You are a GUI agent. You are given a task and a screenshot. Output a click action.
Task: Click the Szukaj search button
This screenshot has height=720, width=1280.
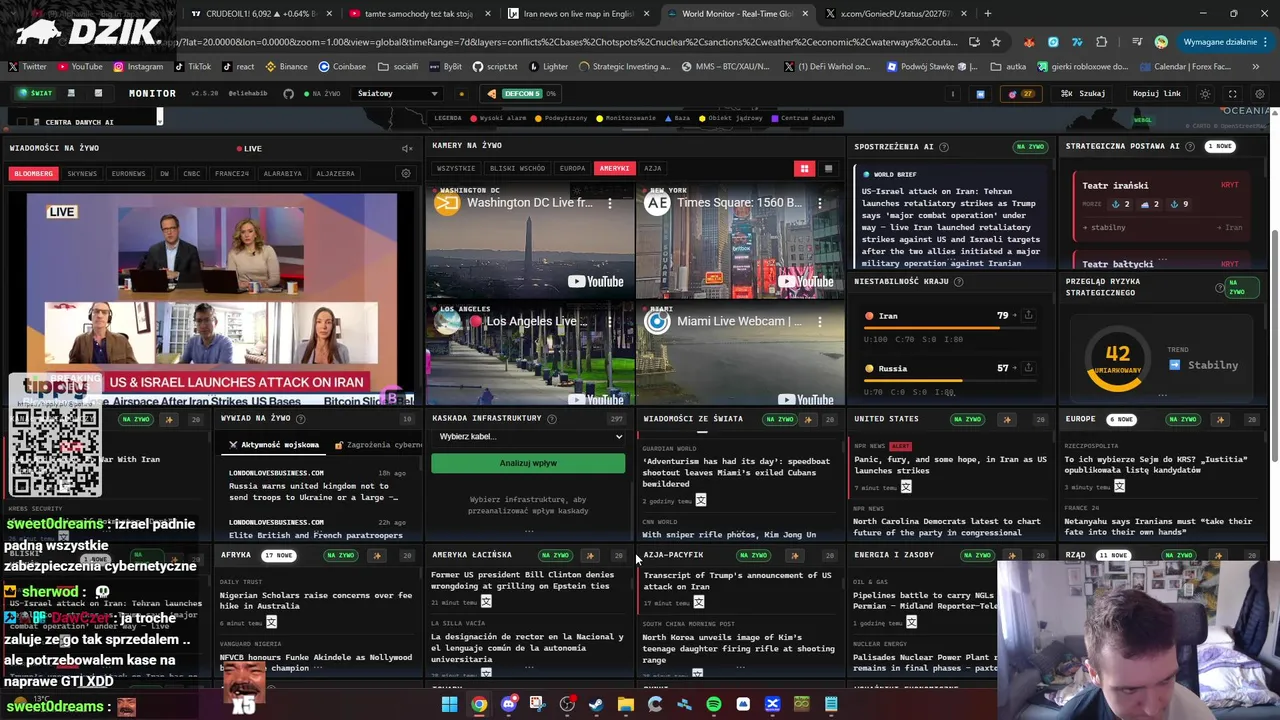click(1083, 93)
